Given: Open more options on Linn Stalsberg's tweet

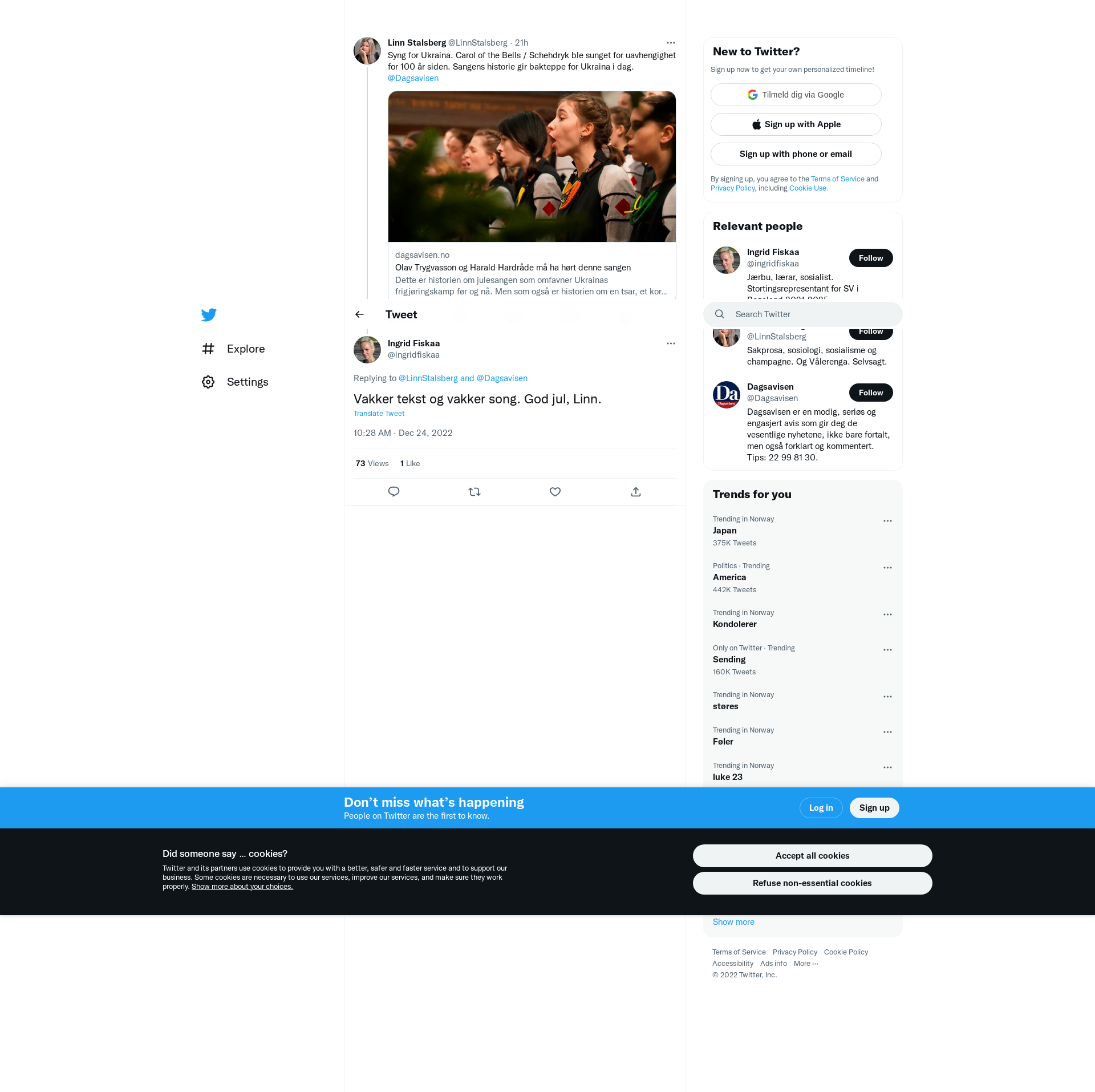Looking at the screenshot, I should coord(671,43).
